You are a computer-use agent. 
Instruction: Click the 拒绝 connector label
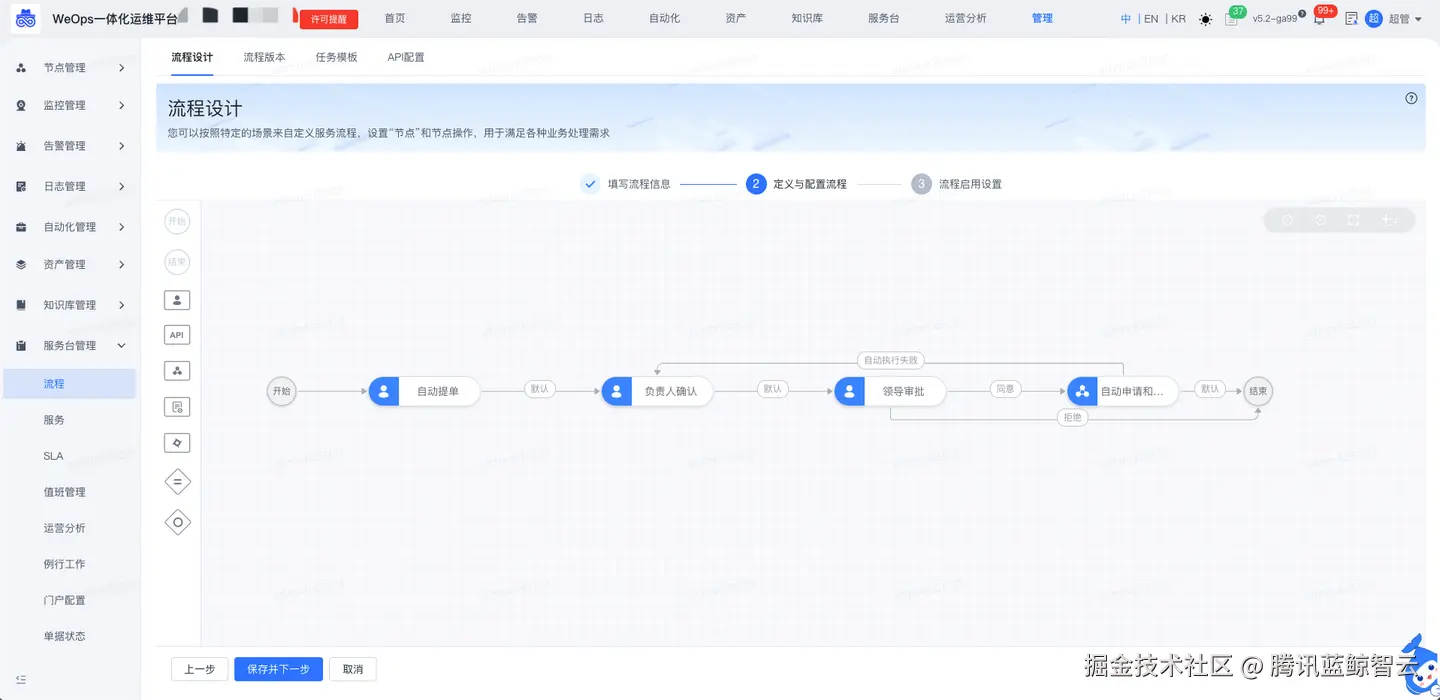coord(1072,417)
